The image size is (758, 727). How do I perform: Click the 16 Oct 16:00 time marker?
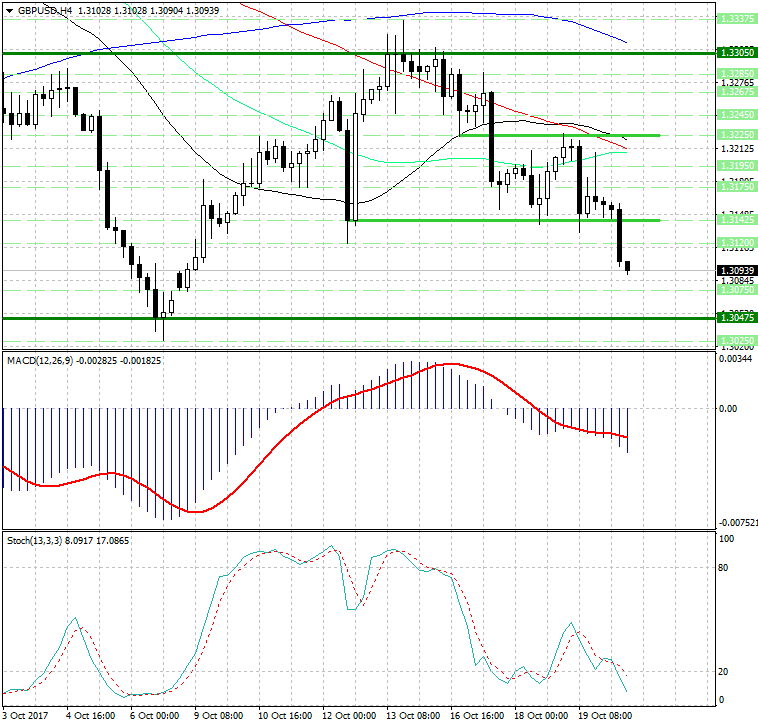[476, 716]
